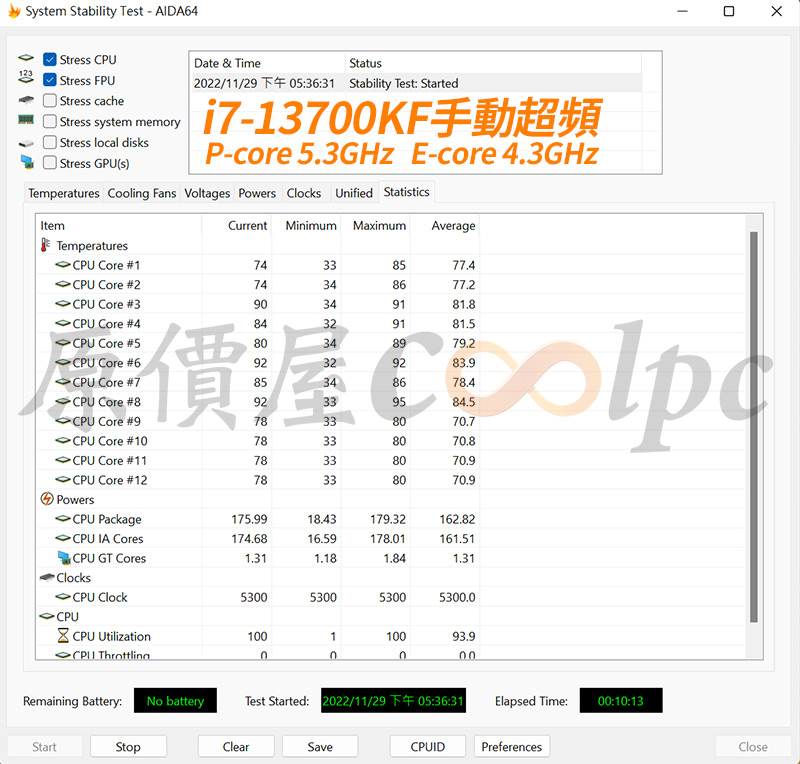Click the CPU Utilization average value 93.9

tap(463, 636)
